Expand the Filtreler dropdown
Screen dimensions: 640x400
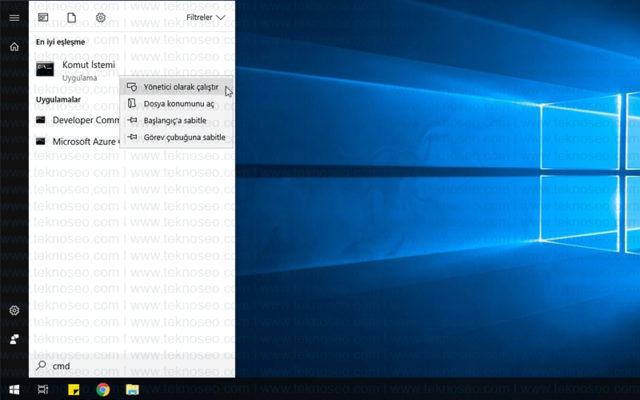206,18
